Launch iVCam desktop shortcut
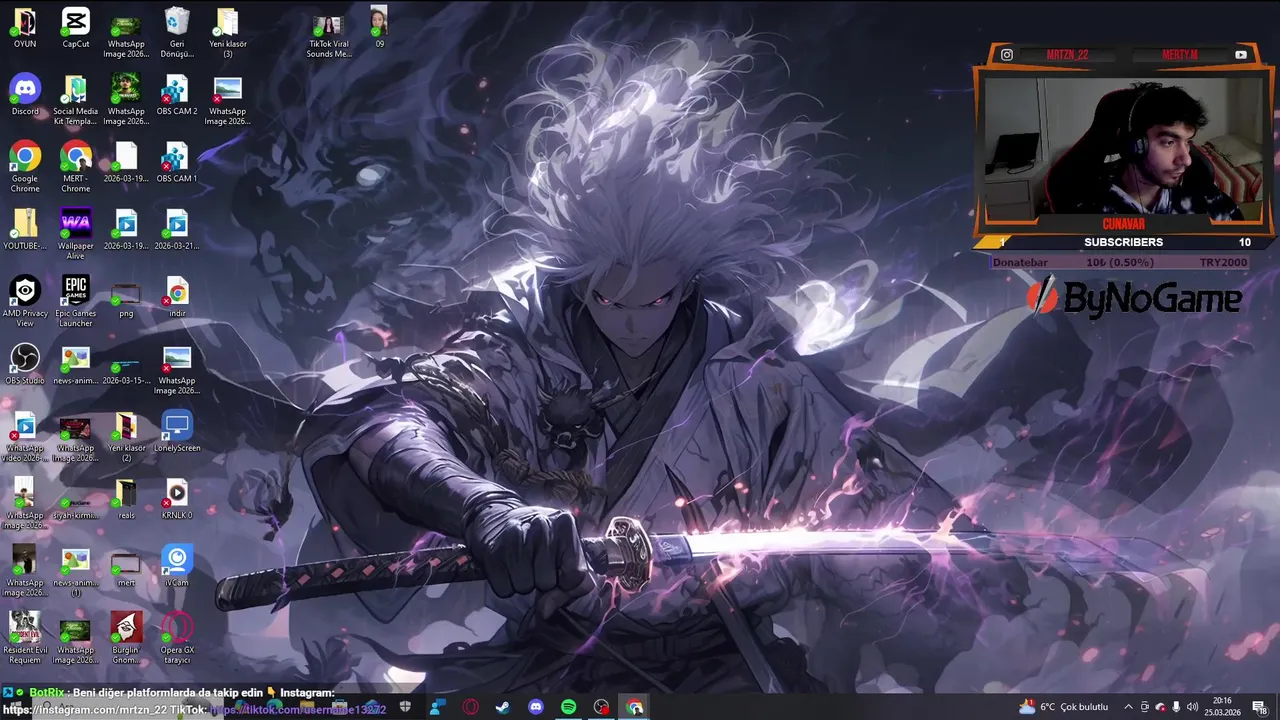Viewport: 1280px width, 720px height. [x=177, y=565]
